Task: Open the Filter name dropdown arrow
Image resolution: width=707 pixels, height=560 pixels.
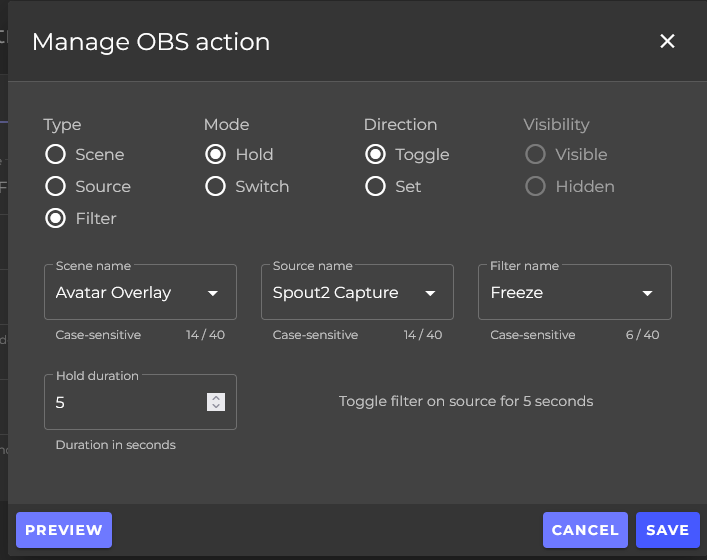Action: click(647, 293)
